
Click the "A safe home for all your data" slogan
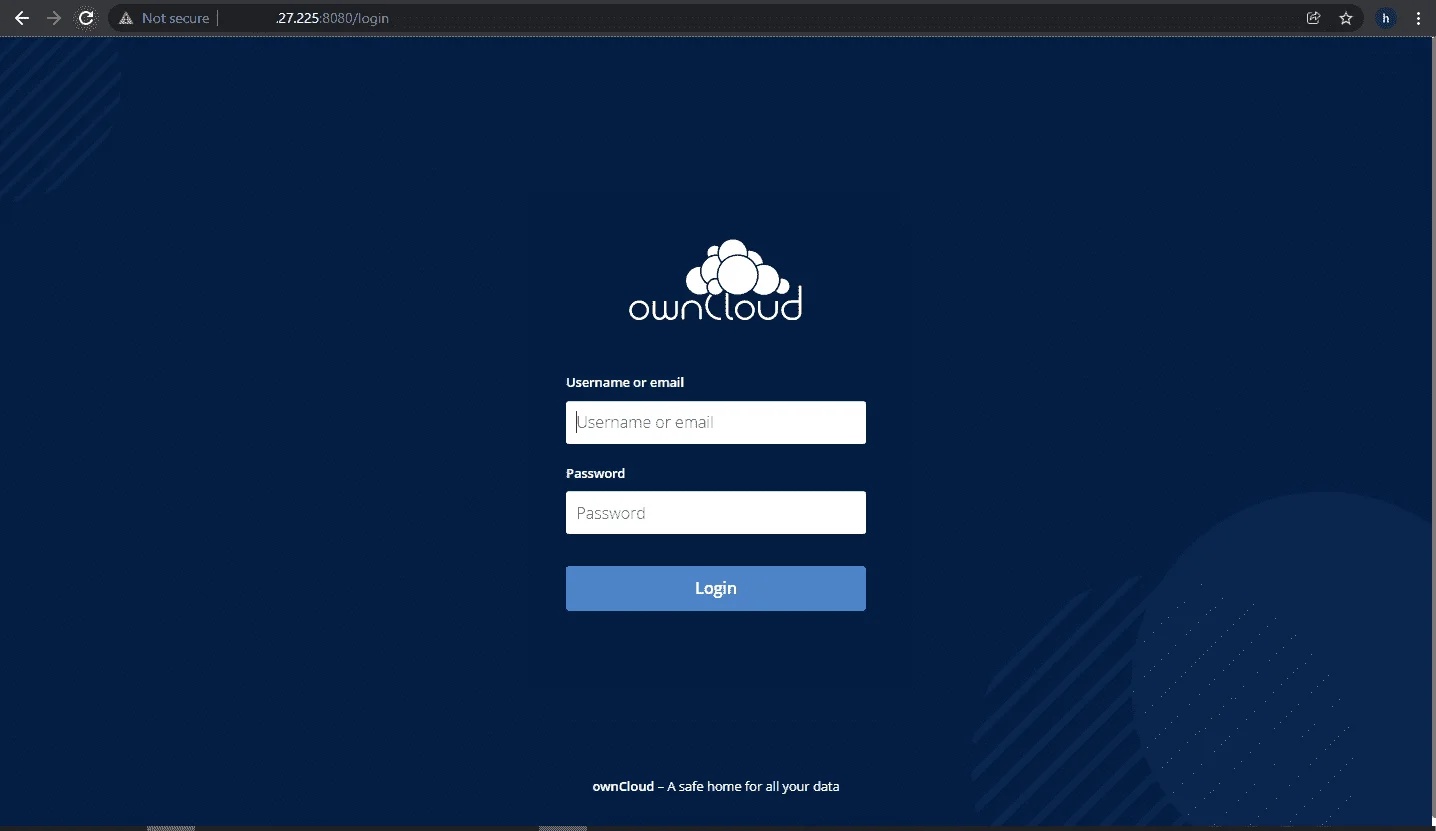point(753,786)
